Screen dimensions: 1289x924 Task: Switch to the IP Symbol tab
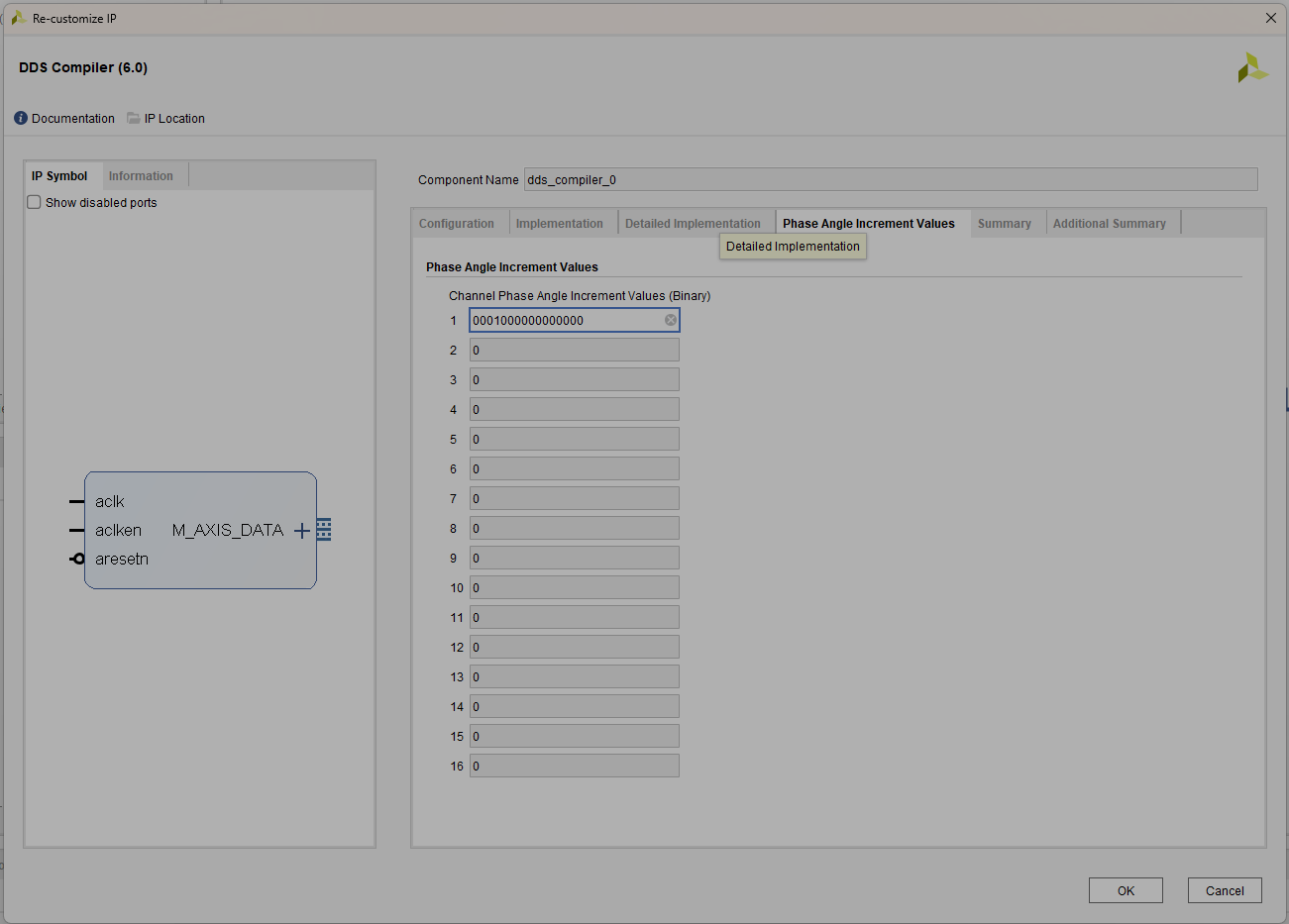click(x=59, y=176)
